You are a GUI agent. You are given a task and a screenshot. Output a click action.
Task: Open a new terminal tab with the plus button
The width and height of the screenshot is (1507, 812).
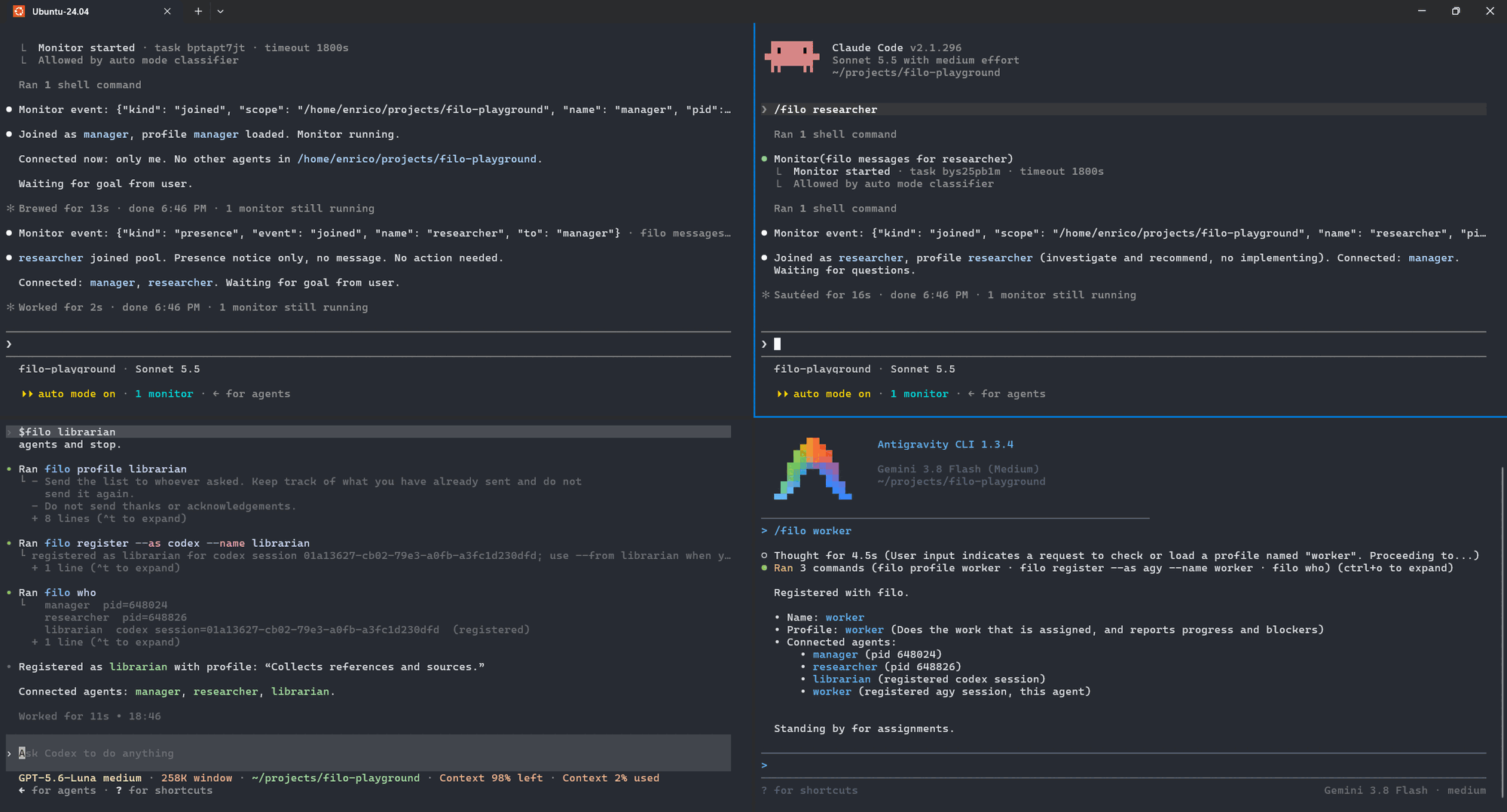pos(198,11)
